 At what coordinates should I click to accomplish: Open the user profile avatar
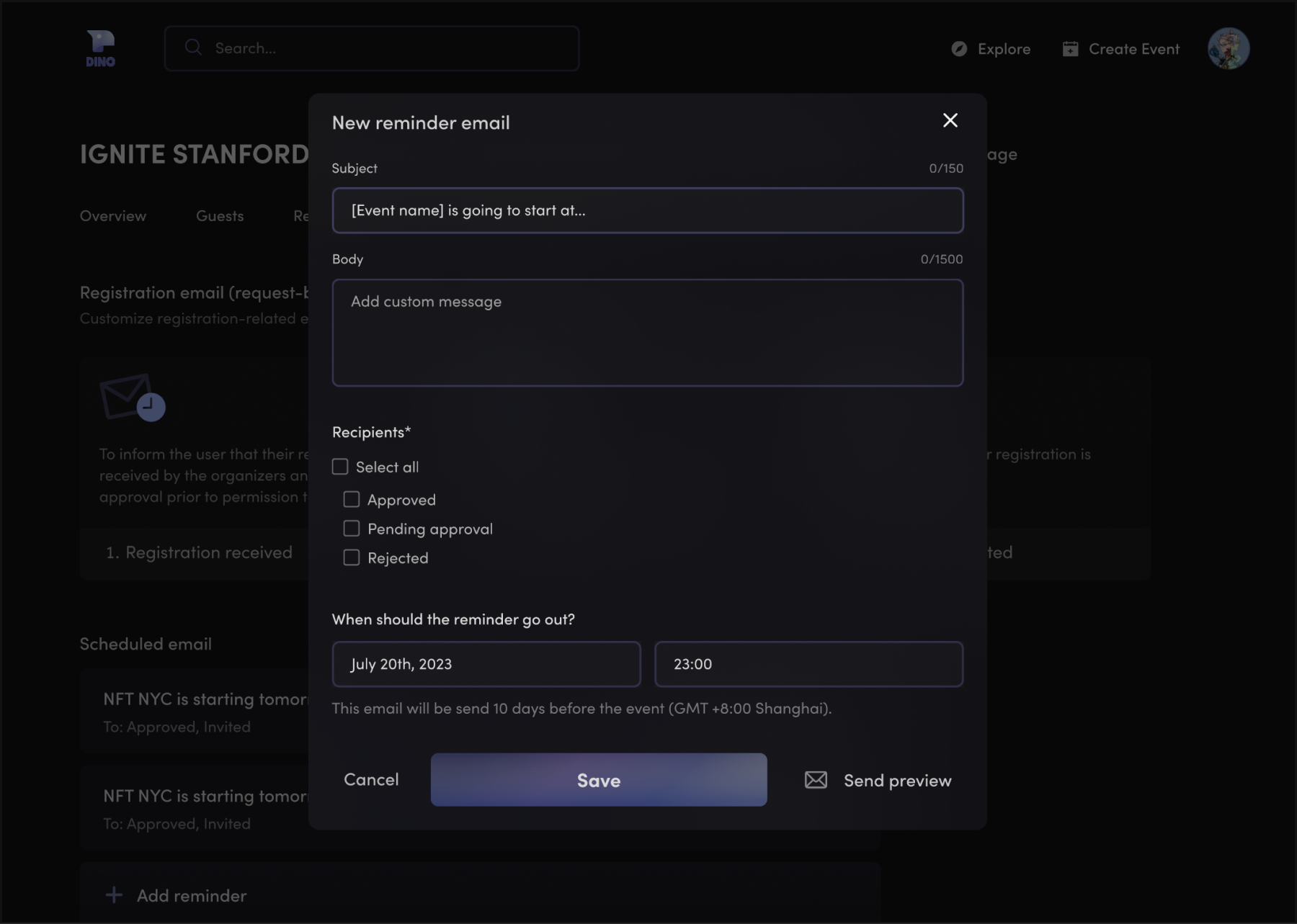point(1228,49)
